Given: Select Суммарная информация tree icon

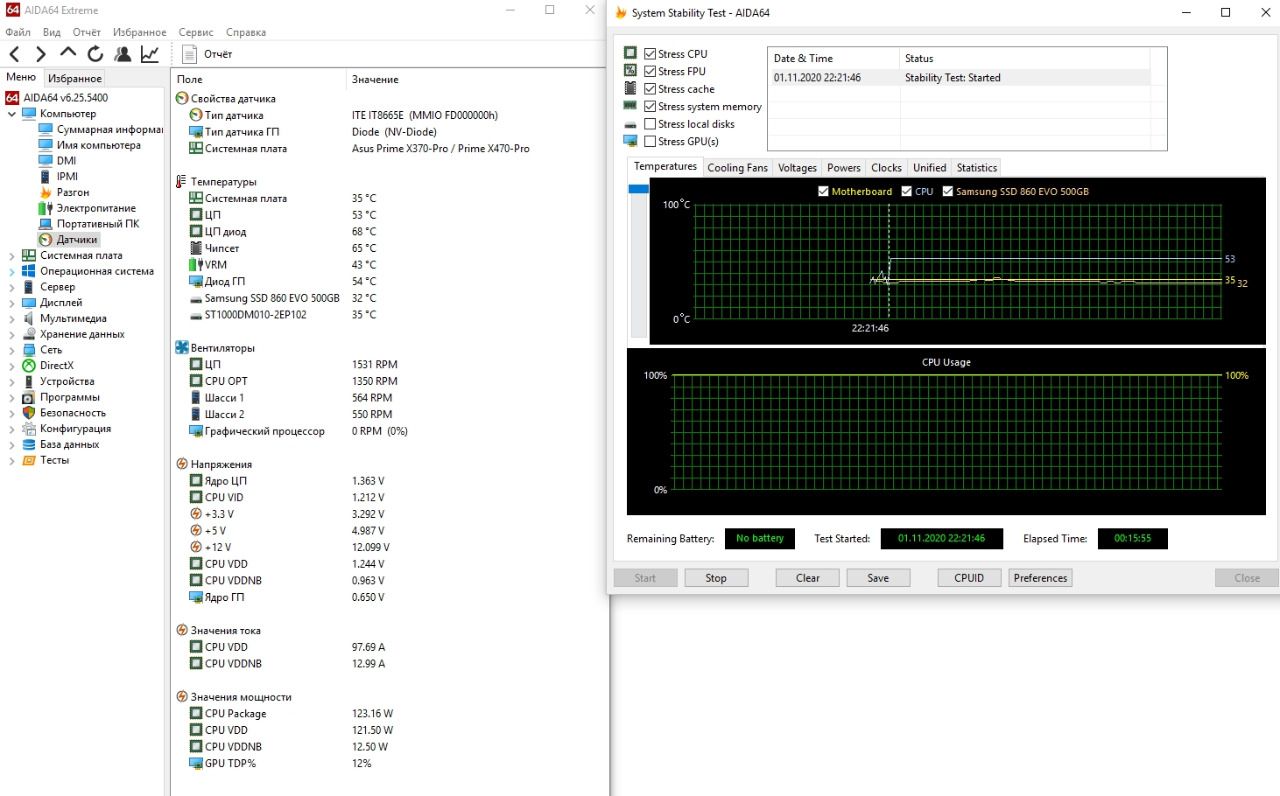Looking at the screenshot, I should [x=45, y=129].
